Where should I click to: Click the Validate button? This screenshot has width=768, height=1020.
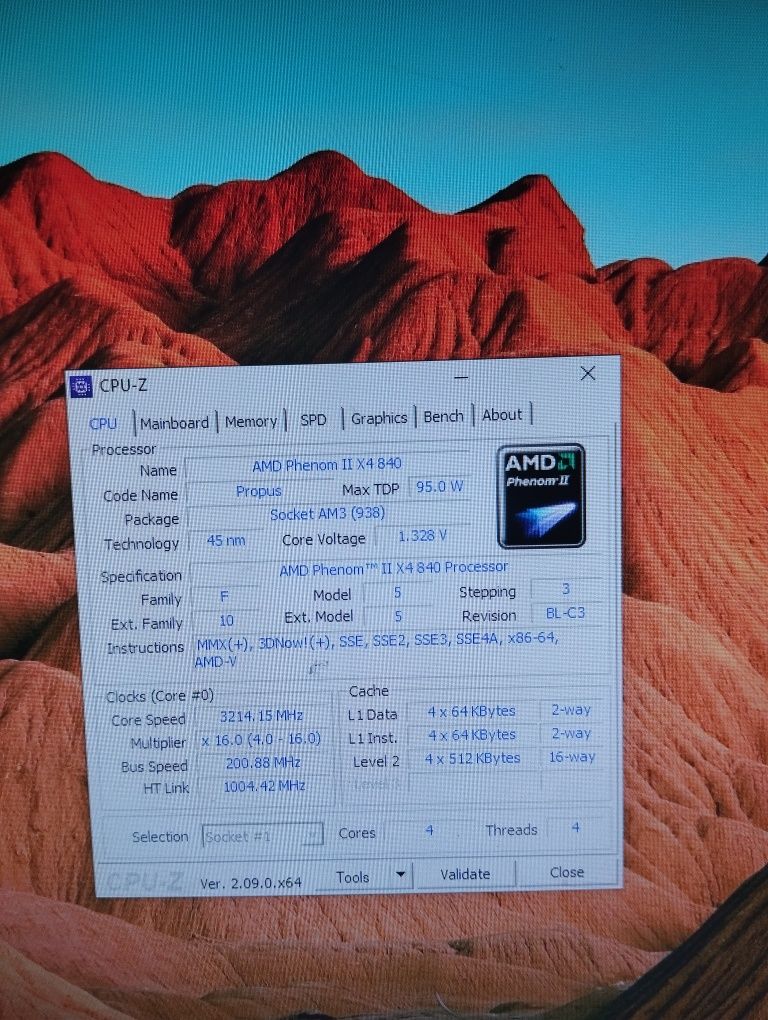tap(465, 874)
